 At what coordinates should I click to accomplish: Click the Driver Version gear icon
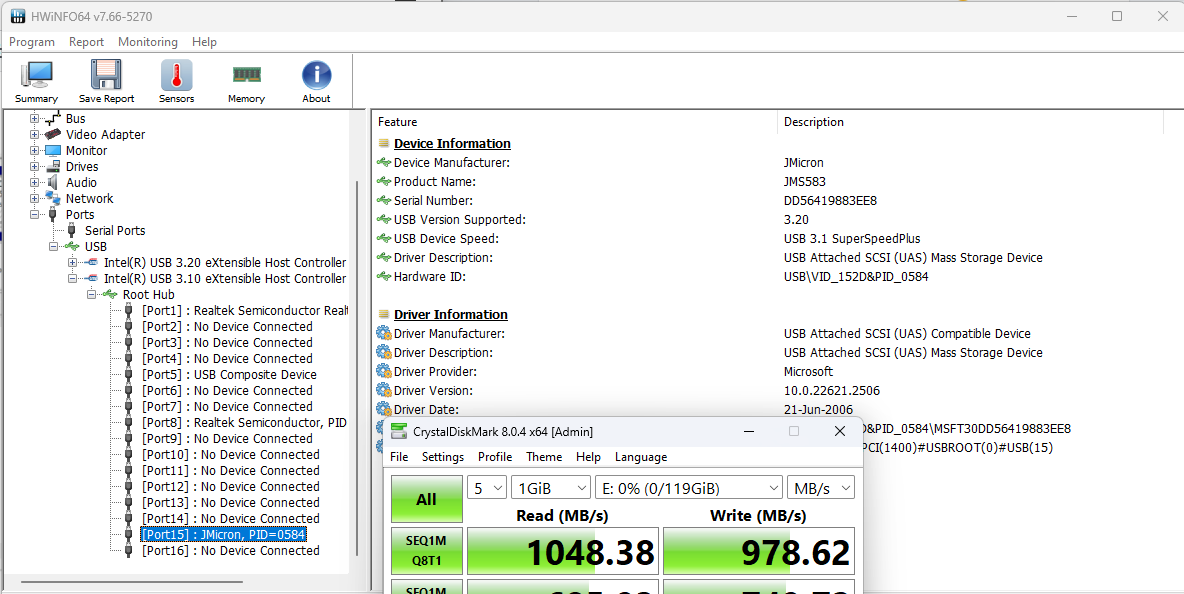click(384, 390)
